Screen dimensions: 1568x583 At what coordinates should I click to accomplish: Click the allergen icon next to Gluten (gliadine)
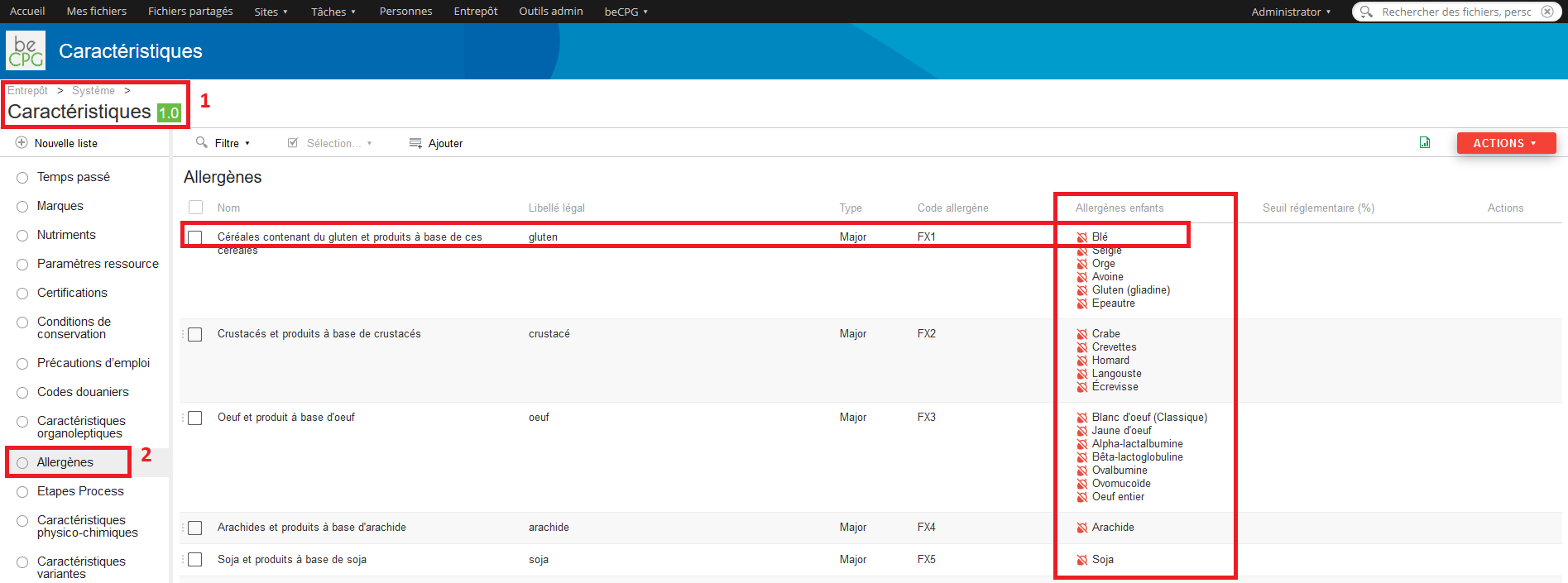click(1081, 290)
